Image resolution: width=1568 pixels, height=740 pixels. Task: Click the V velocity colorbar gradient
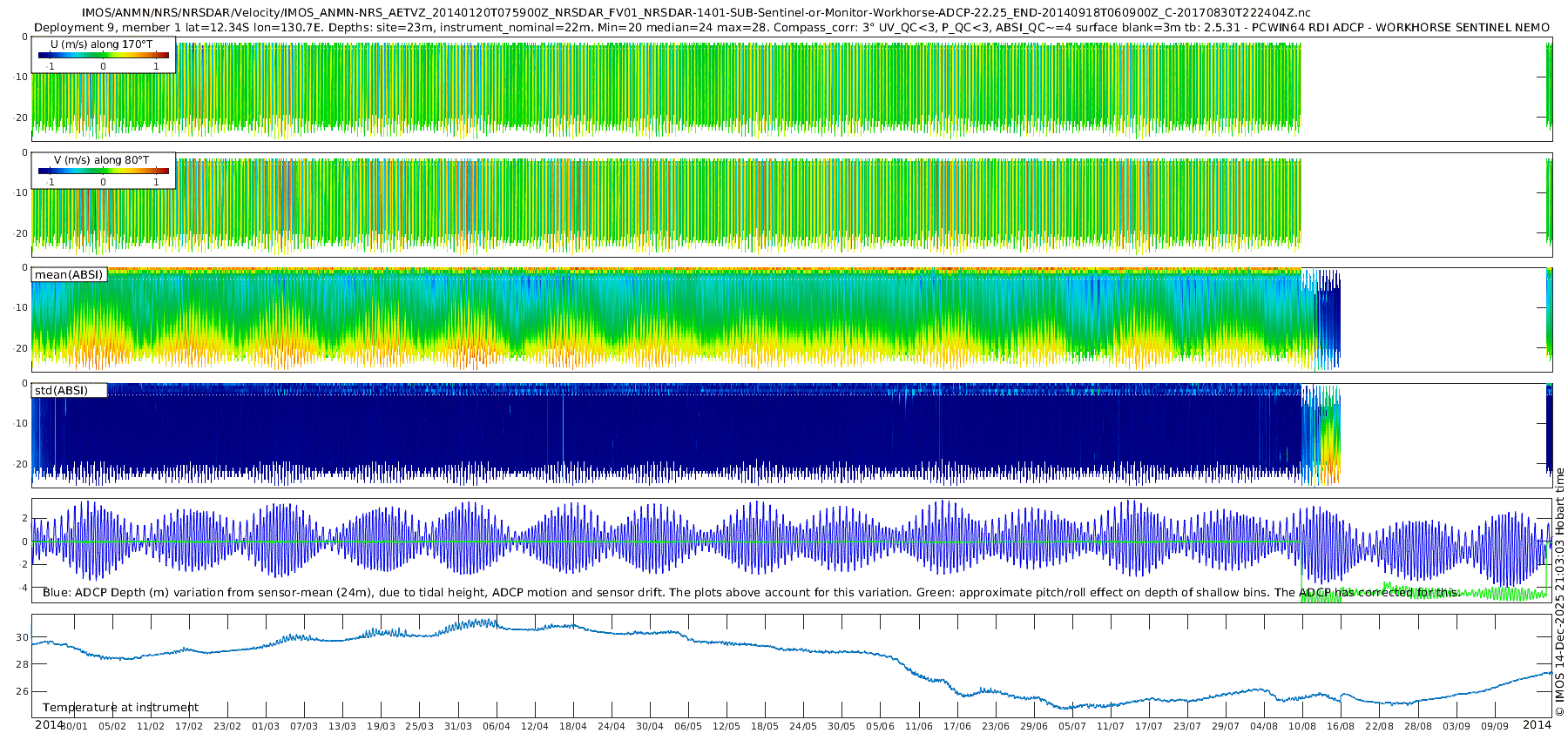click(104, 171)
